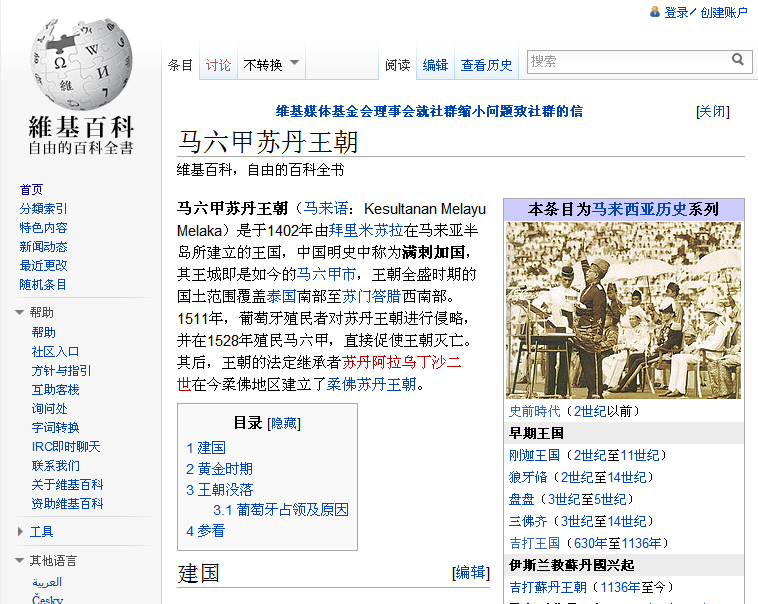758x604 pixels.
Task: Jump to contents entry 4 参看
Action: [206, 531]
